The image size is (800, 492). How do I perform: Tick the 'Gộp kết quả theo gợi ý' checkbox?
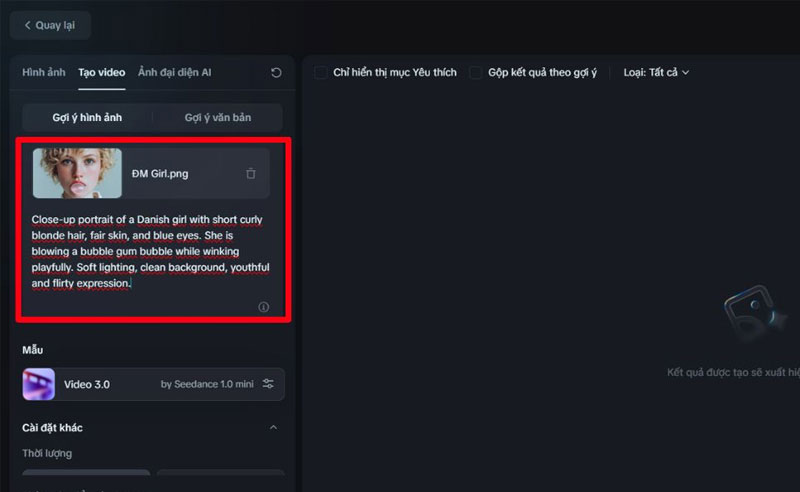(x=476, y=72)
